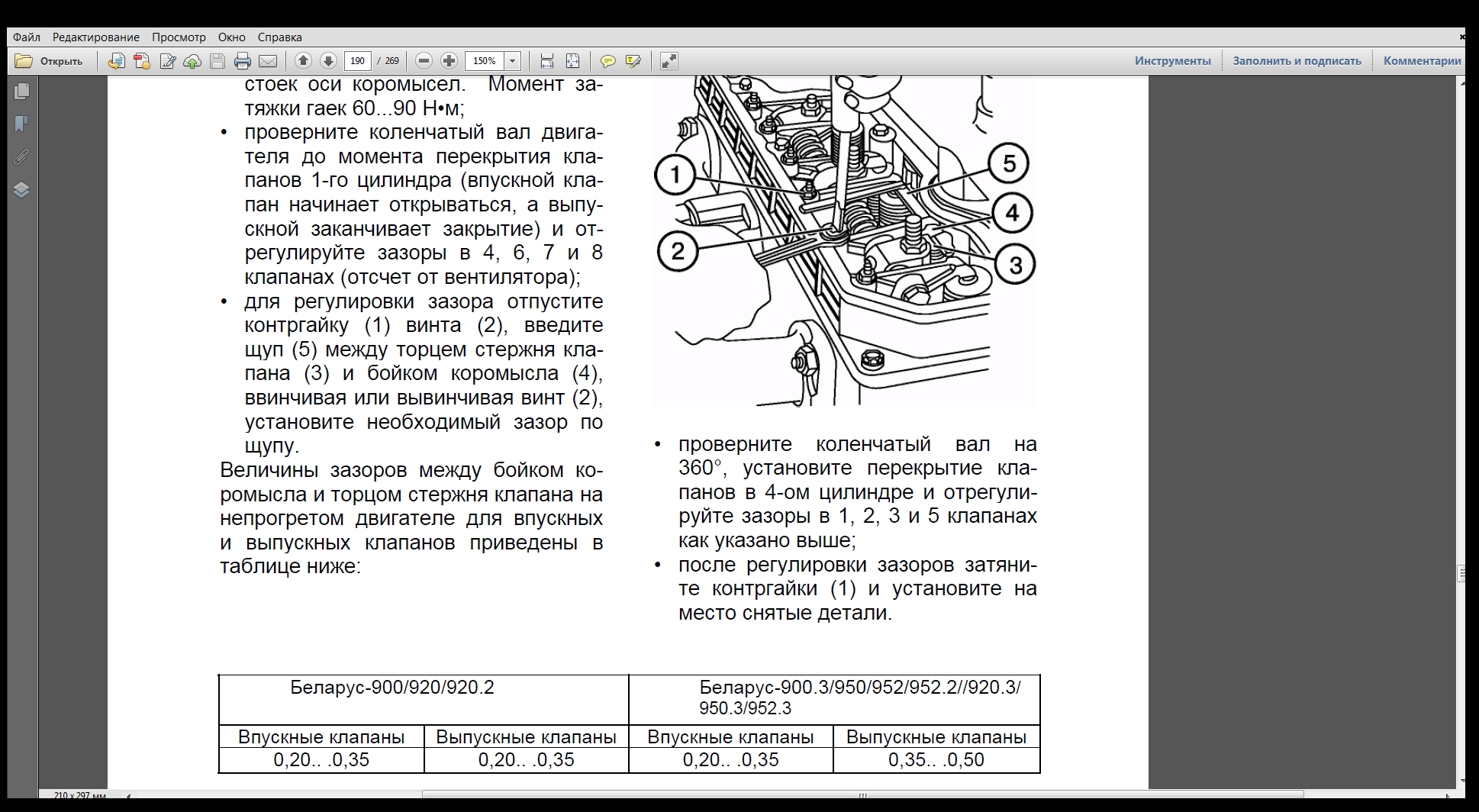Screen dimensions: 1479x812
Task: Expand the Инструменты tools pane
Action: 1172,61
